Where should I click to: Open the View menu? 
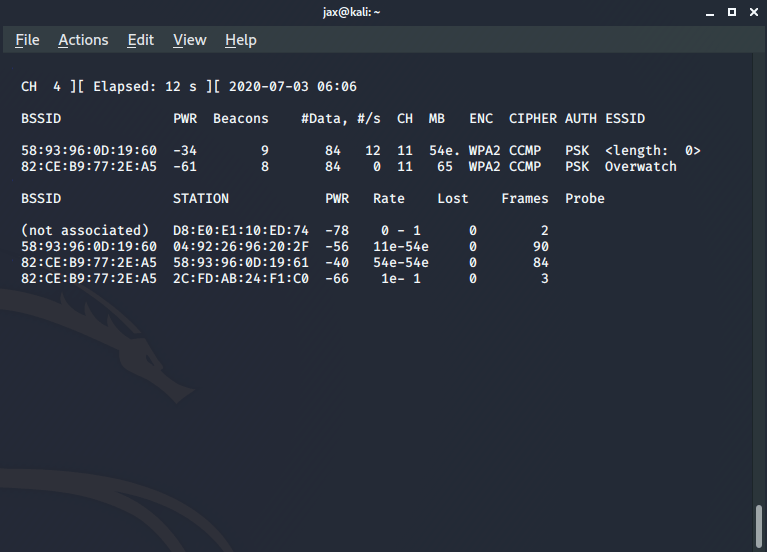pos(189,40)
